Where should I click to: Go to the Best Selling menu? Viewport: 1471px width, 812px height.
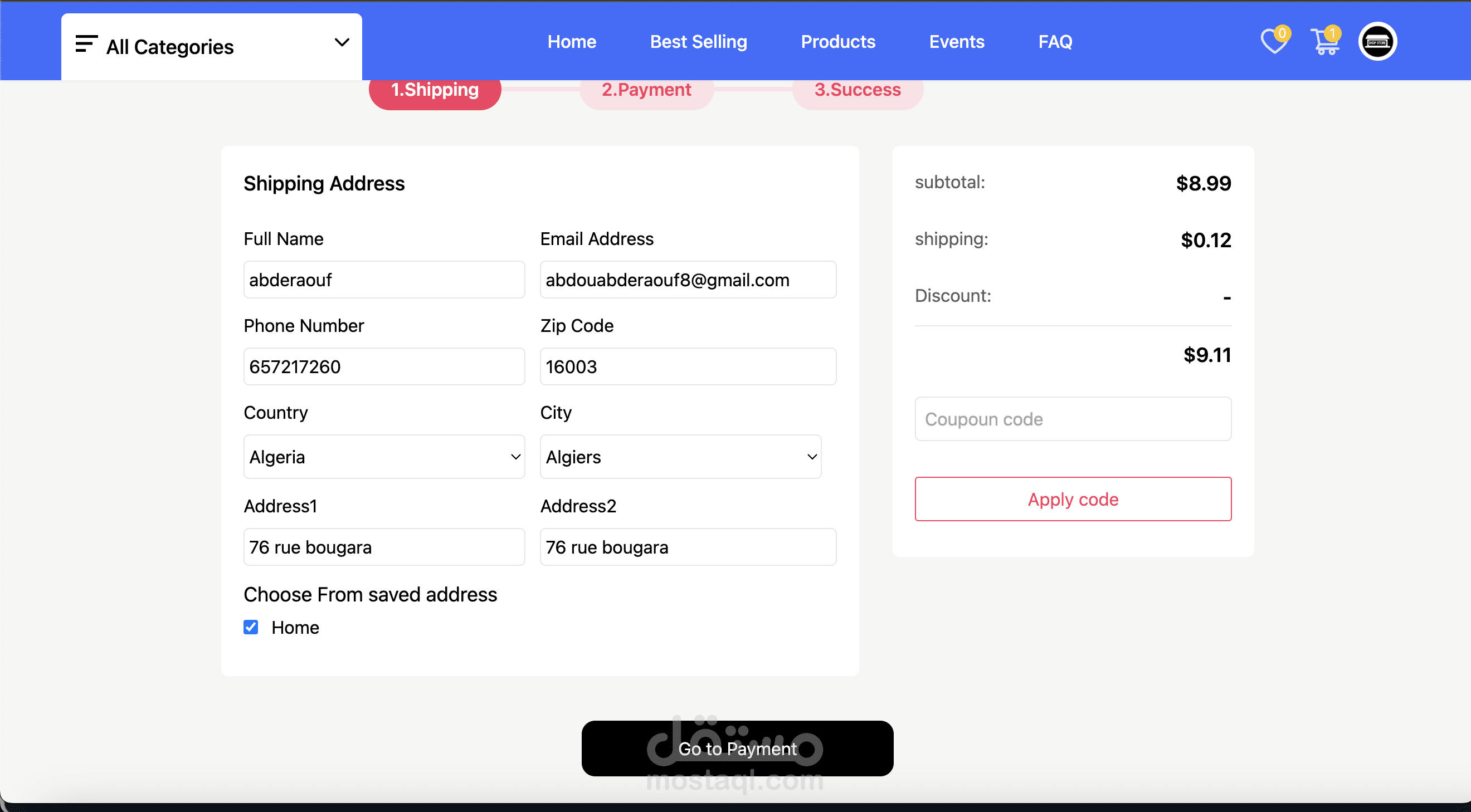click(698, 42)
